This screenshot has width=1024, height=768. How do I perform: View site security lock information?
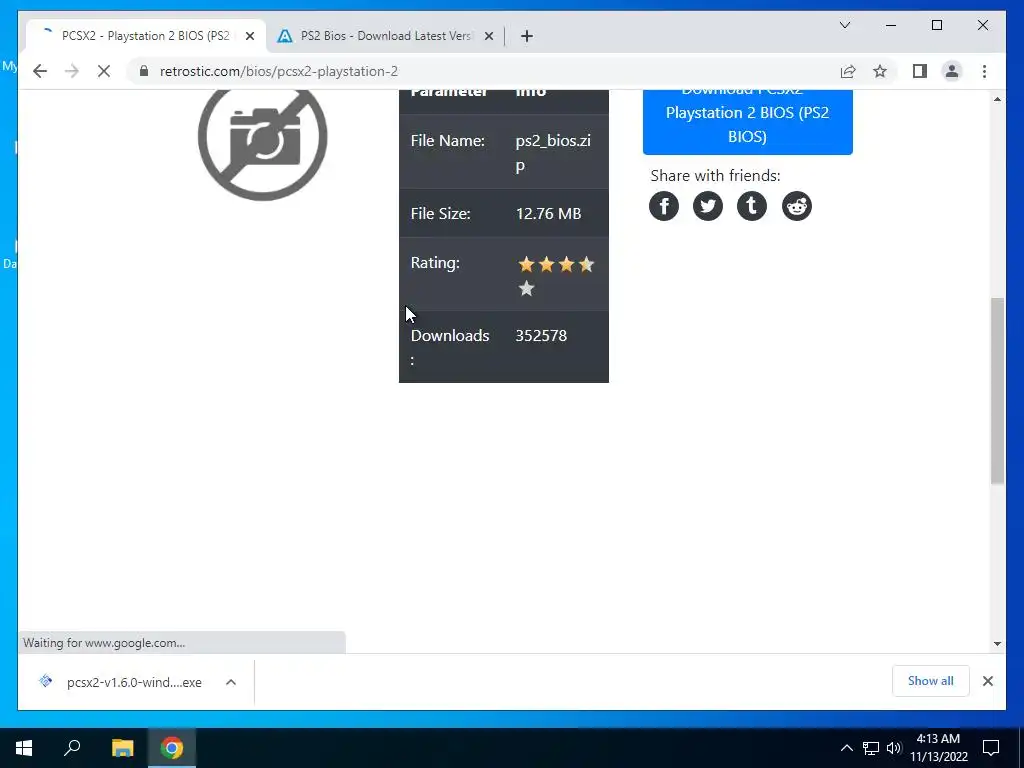point(144,71)
